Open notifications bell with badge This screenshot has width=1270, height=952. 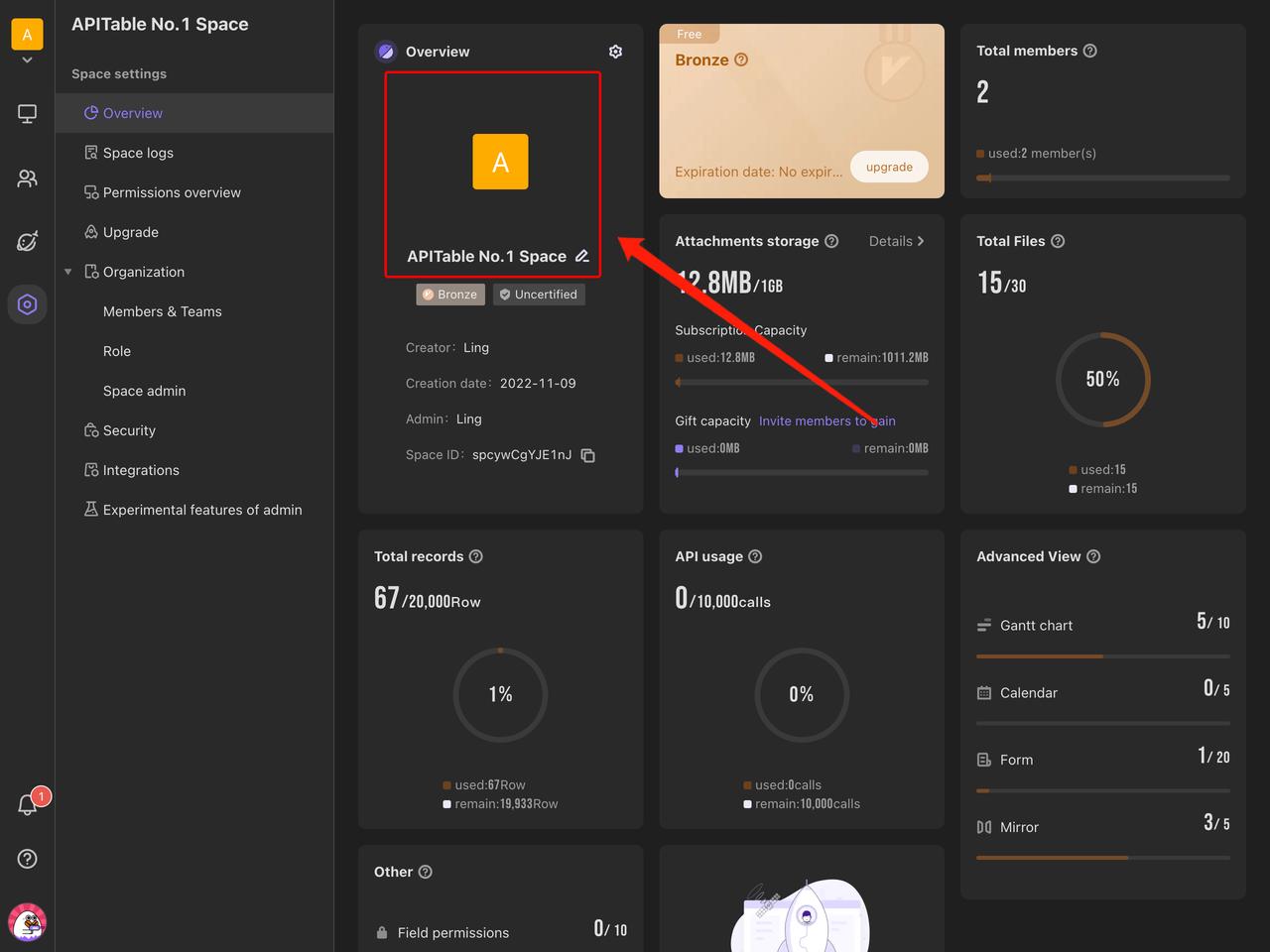tap(28, 805)
